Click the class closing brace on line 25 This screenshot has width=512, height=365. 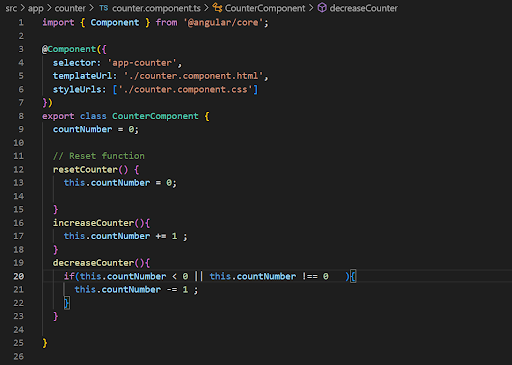tap(45, 343)
